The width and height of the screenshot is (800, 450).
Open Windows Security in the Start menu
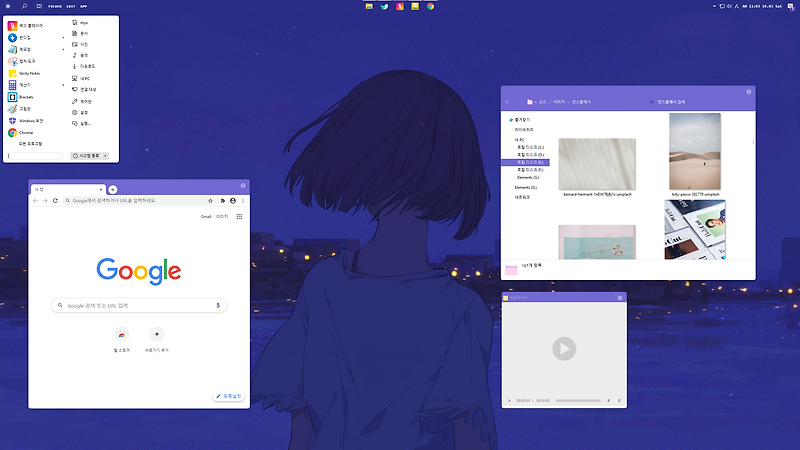click(26, 121)
